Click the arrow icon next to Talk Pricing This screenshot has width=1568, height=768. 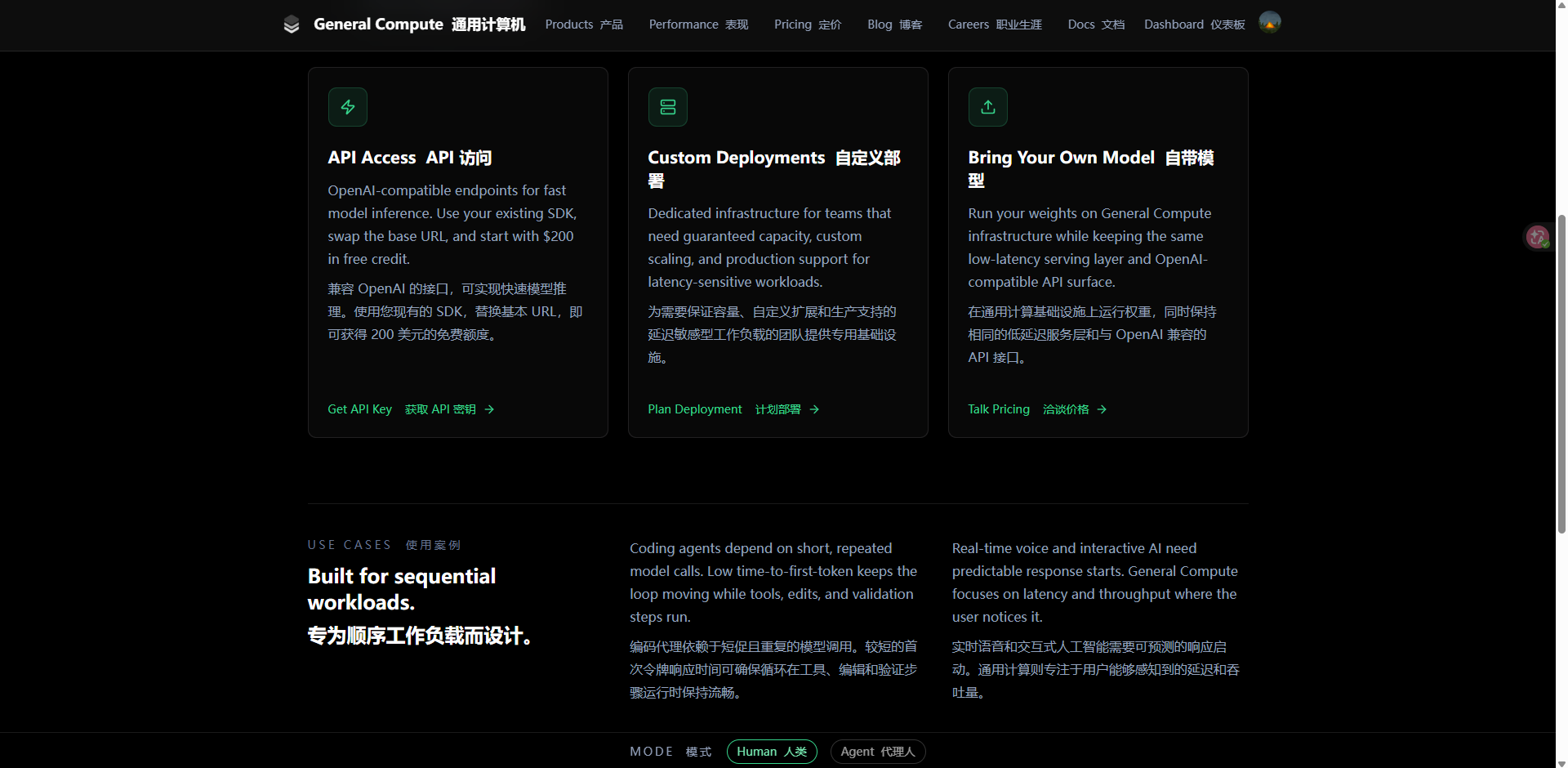point(1102,409)
